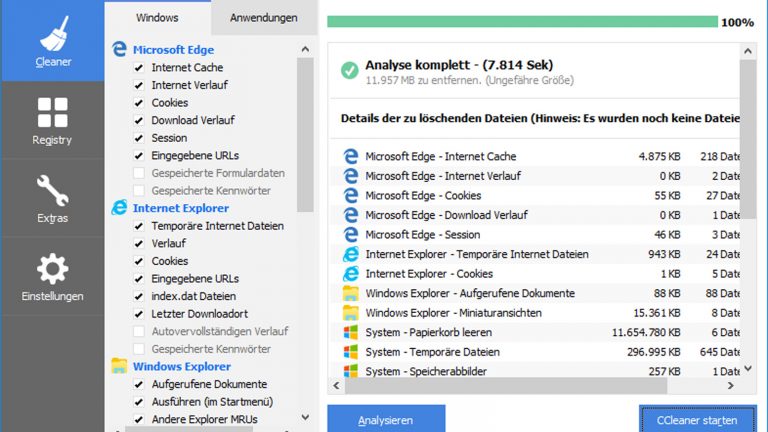Screen dimensions: 768x432
Task: Toggle Ausführen (im Startmenü) checkbox
Action: (x=139, y=402)
